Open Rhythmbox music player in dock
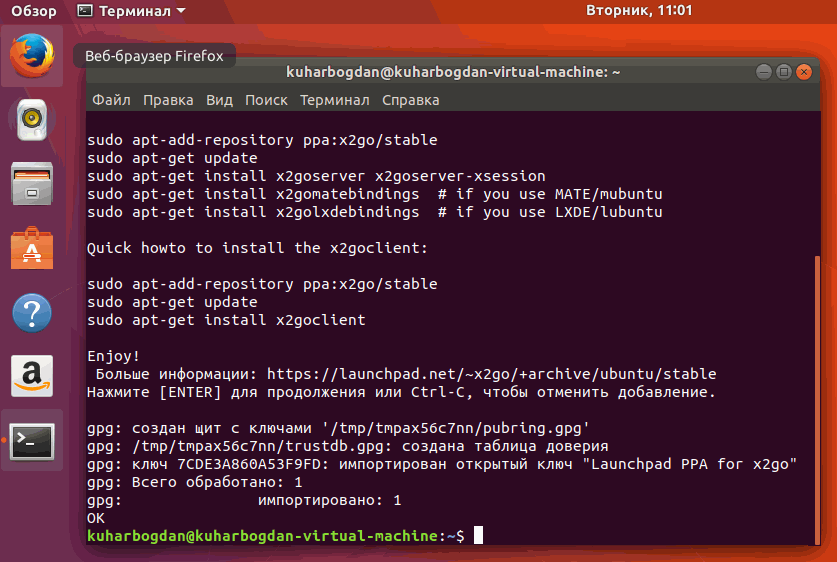This screenshot has width=837, height=562. [32, 120]
